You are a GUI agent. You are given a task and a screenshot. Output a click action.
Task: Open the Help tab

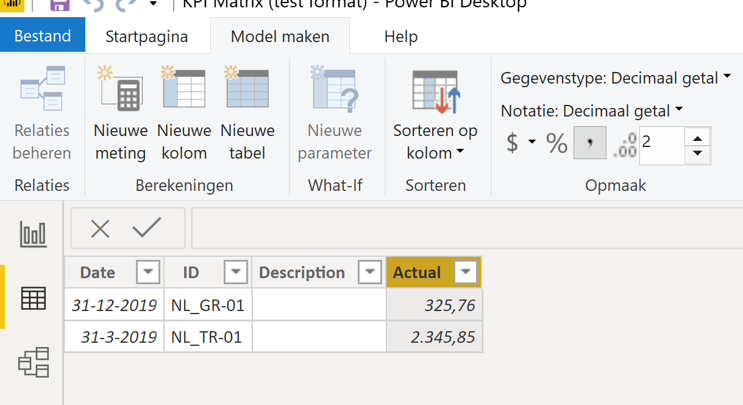click(x=401, y=36)
